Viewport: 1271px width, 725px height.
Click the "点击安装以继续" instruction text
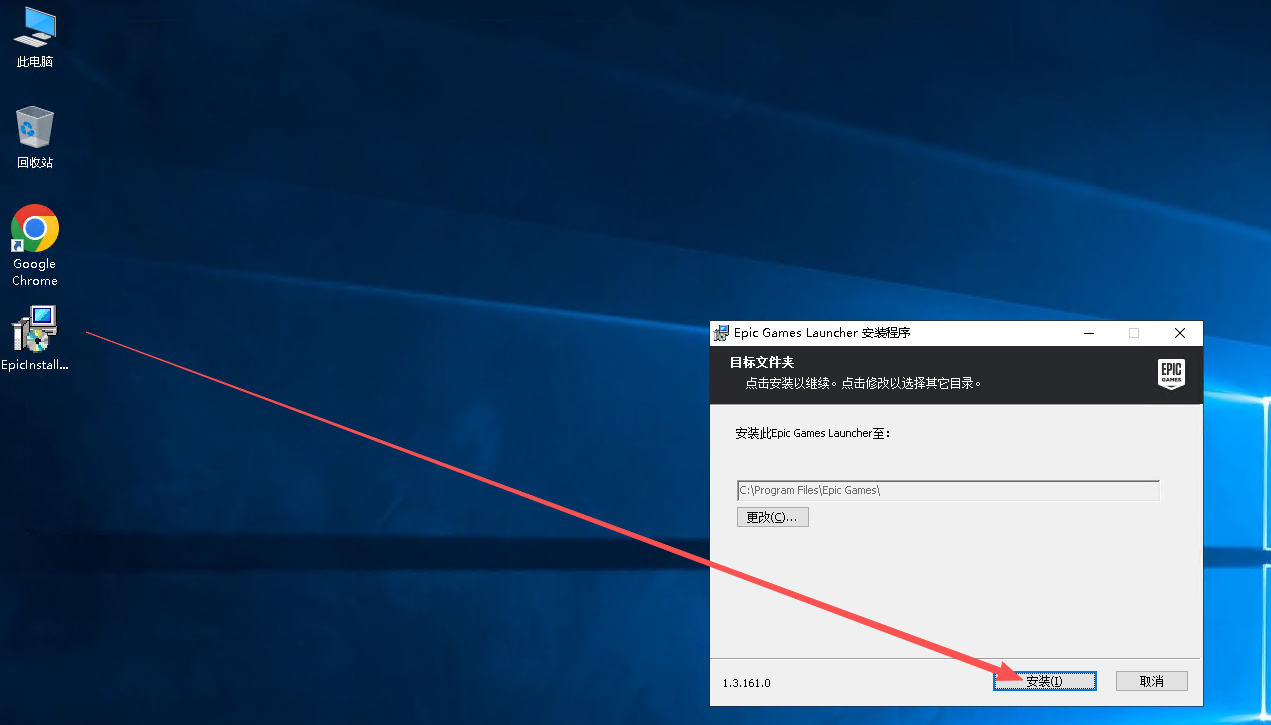pyautogui.click(x=790, y=383)
